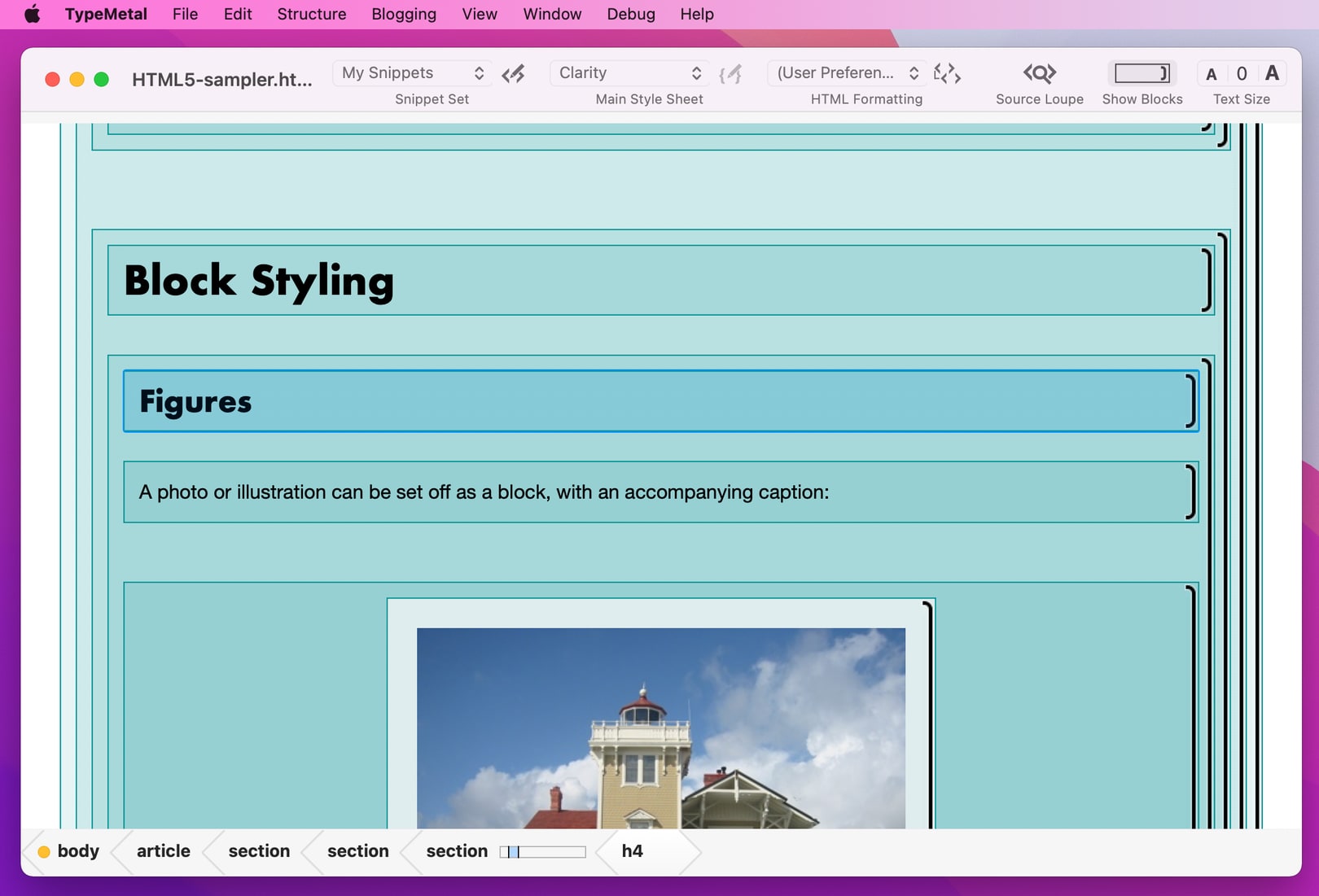
Task: Click the Main Style Sheet label
Action: pos(650,99)
